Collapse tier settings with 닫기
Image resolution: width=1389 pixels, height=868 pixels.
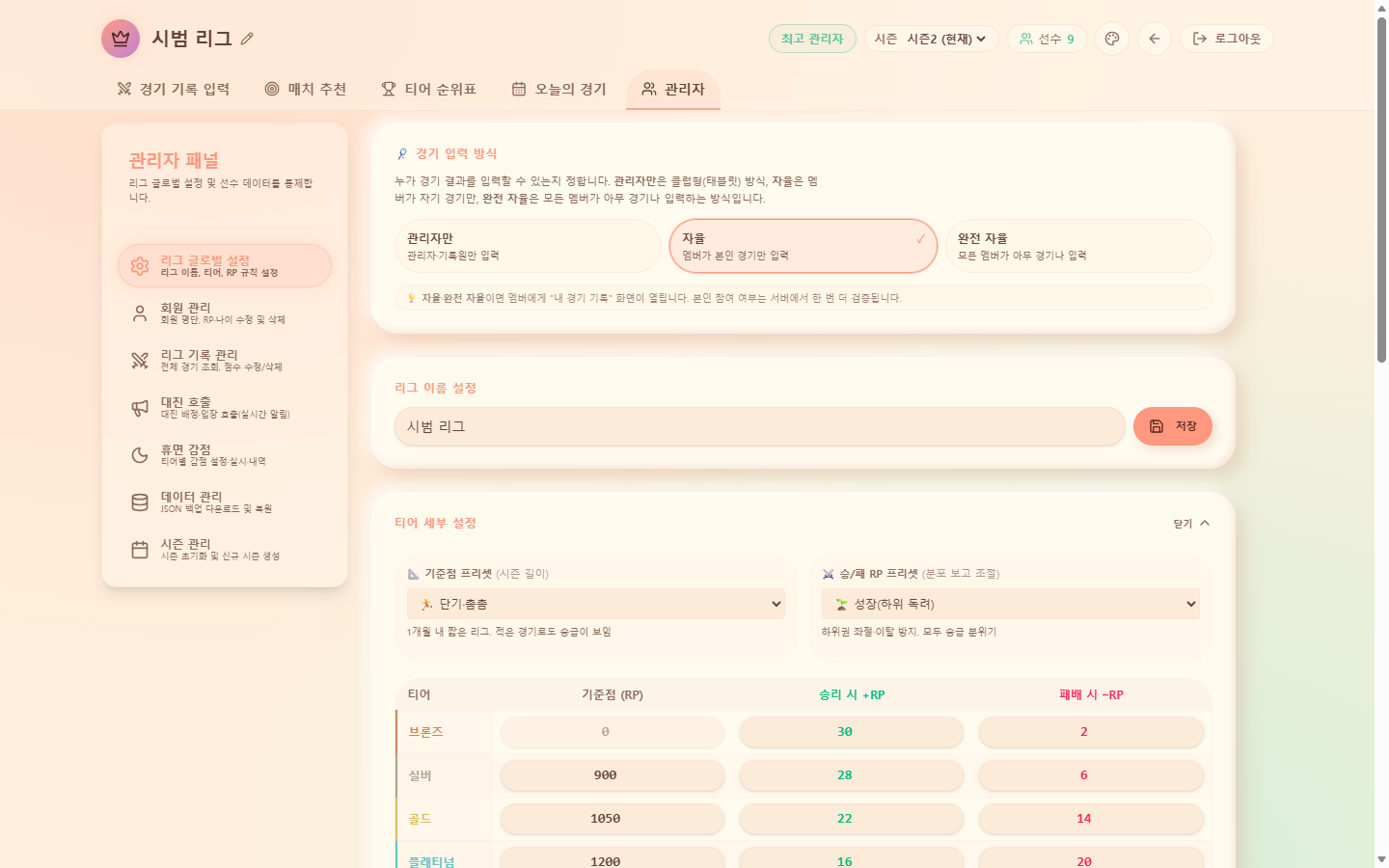[1191, 524]
